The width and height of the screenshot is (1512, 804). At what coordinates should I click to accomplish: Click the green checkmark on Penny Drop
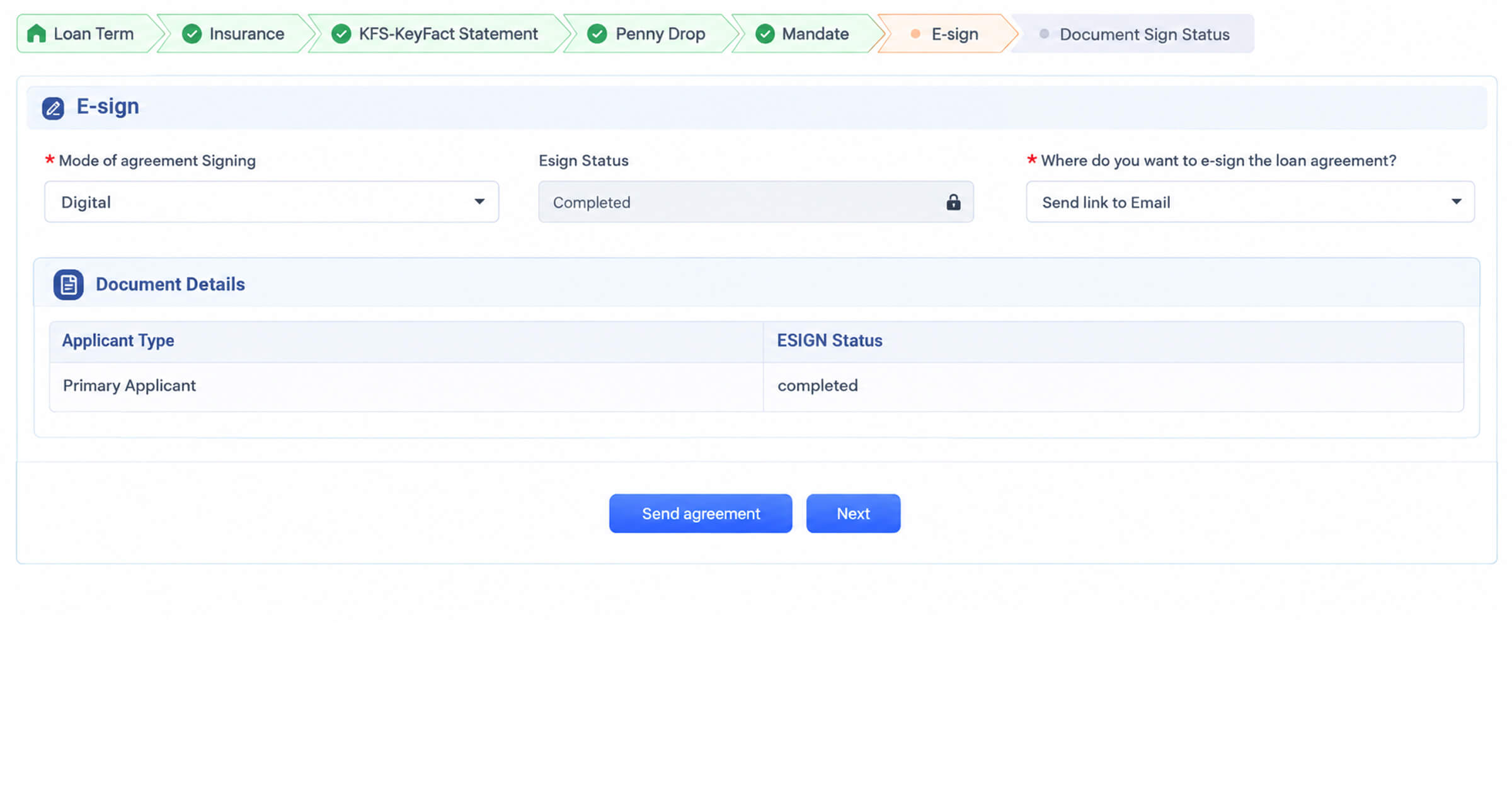pos(597,34)
